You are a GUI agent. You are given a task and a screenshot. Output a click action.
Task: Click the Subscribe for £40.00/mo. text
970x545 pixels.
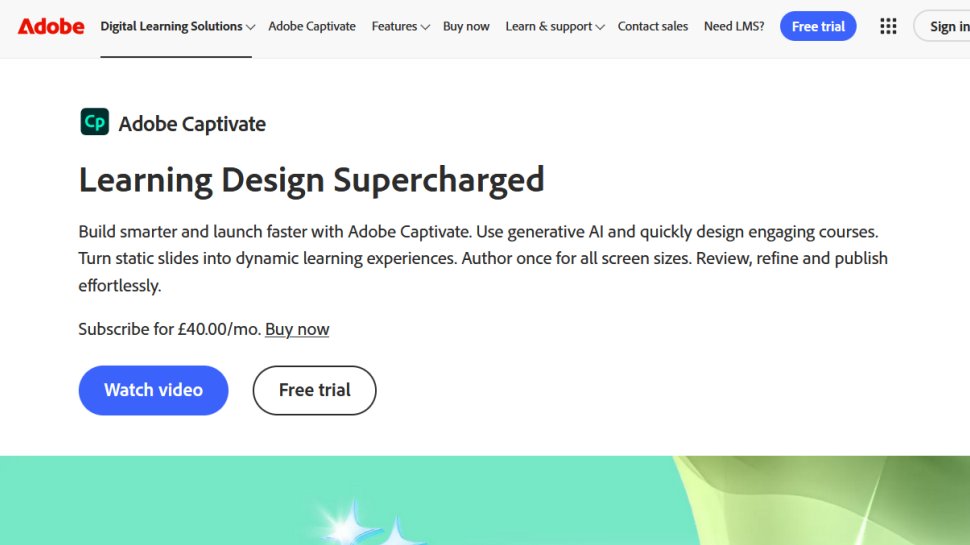coord(170,329)
